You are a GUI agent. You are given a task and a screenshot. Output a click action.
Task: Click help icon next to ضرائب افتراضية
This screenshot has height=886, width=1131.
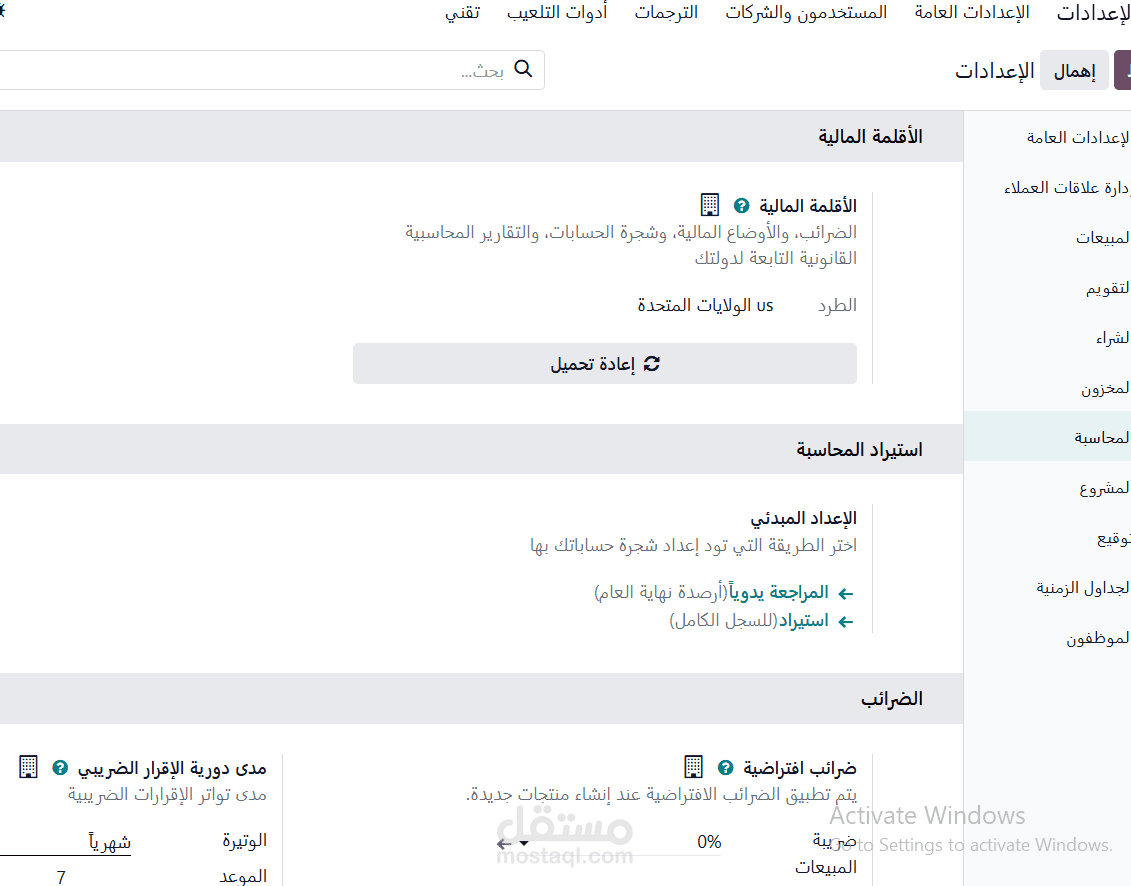726,768
